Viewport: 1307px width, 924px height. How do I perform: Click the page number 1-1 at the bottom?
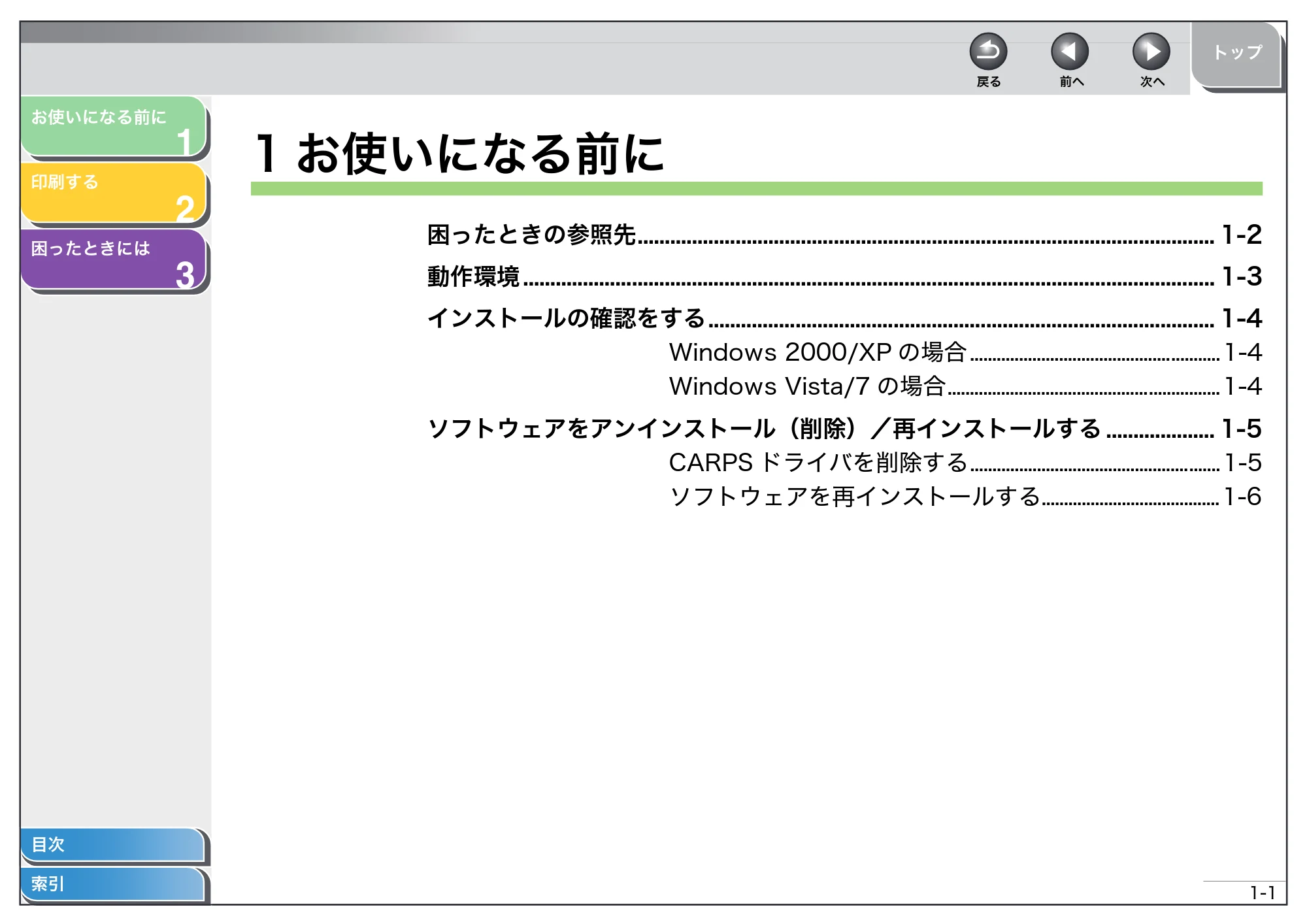tap(1262, 893)
